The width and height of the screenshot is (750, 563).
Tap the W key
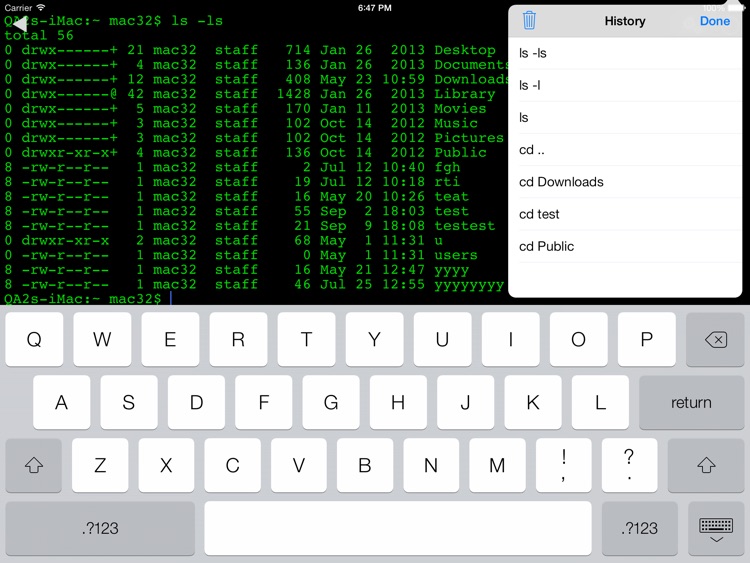(102, 340)
